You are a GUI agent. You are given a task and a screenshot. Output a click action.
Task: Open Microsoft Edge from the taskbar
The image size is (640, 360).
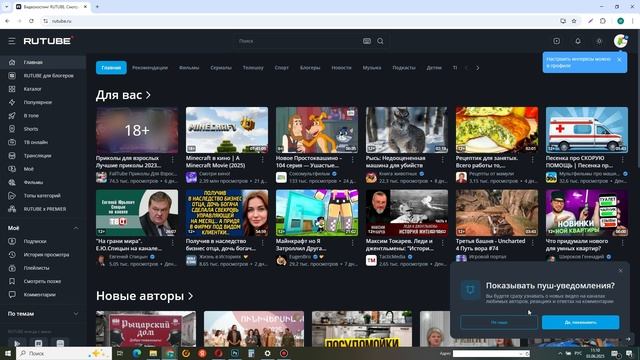pyautogui.click(x=137, y=353)
